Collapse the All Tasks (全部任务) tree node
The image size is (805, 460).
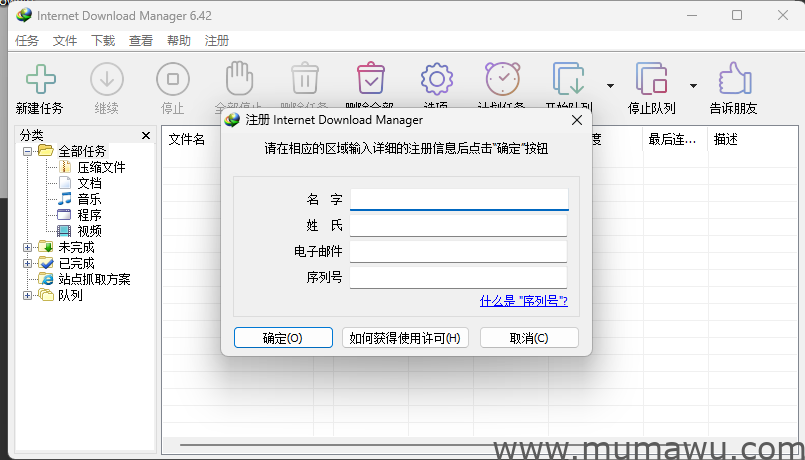(x=28, y=151)
